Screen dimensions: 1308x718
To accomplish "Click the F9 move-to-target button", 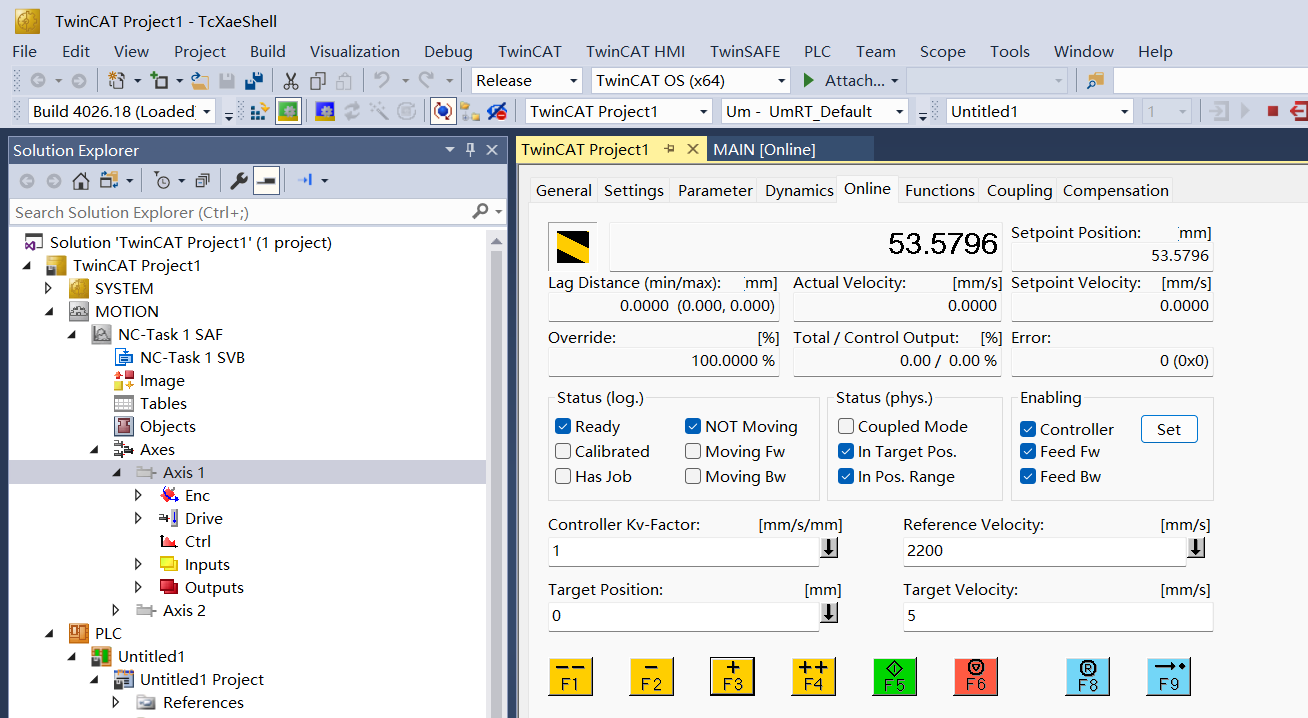I will [x=1168, y=677].
